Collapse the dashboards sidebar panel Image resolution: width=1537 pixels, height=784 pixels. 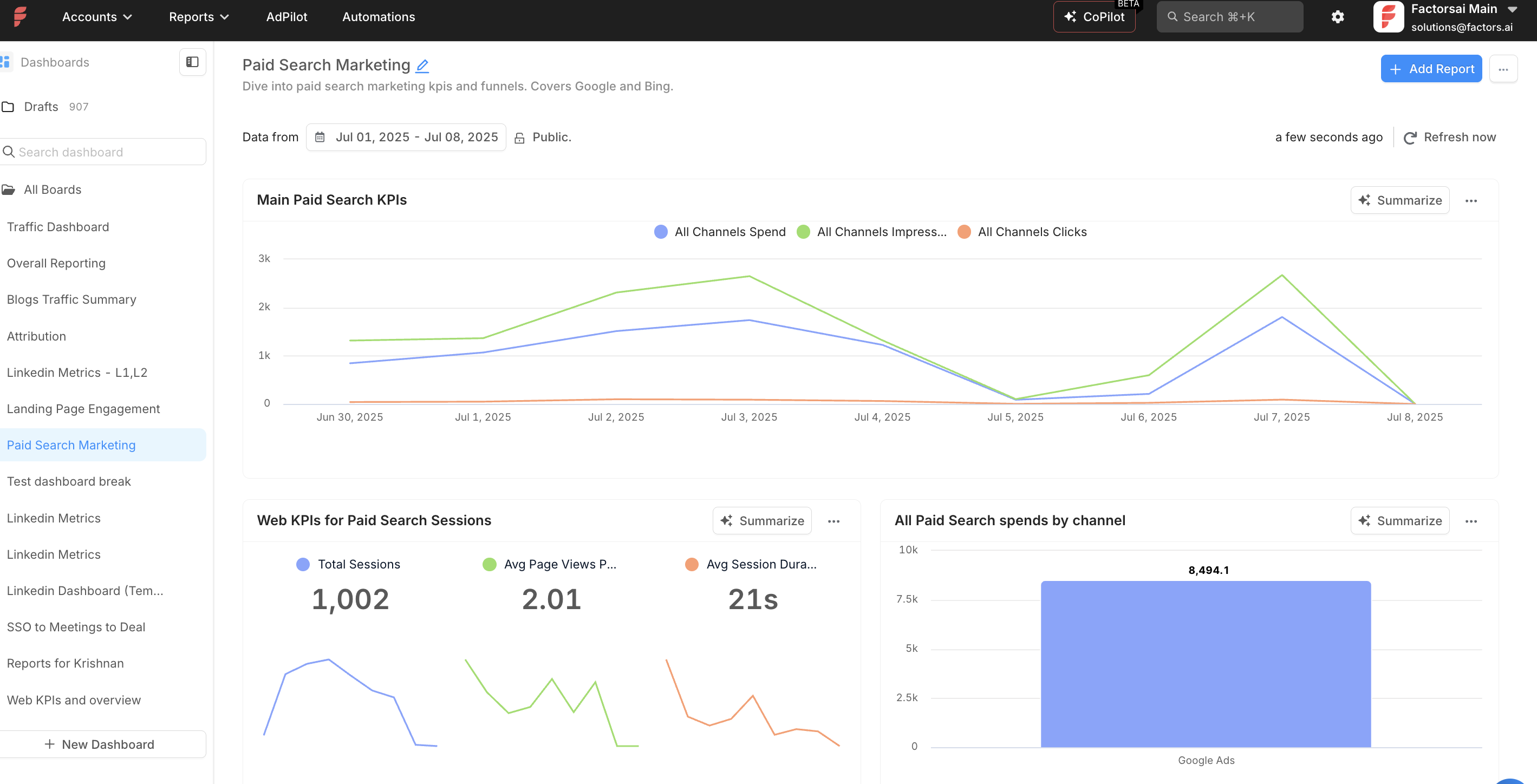(x=192, y=62)
